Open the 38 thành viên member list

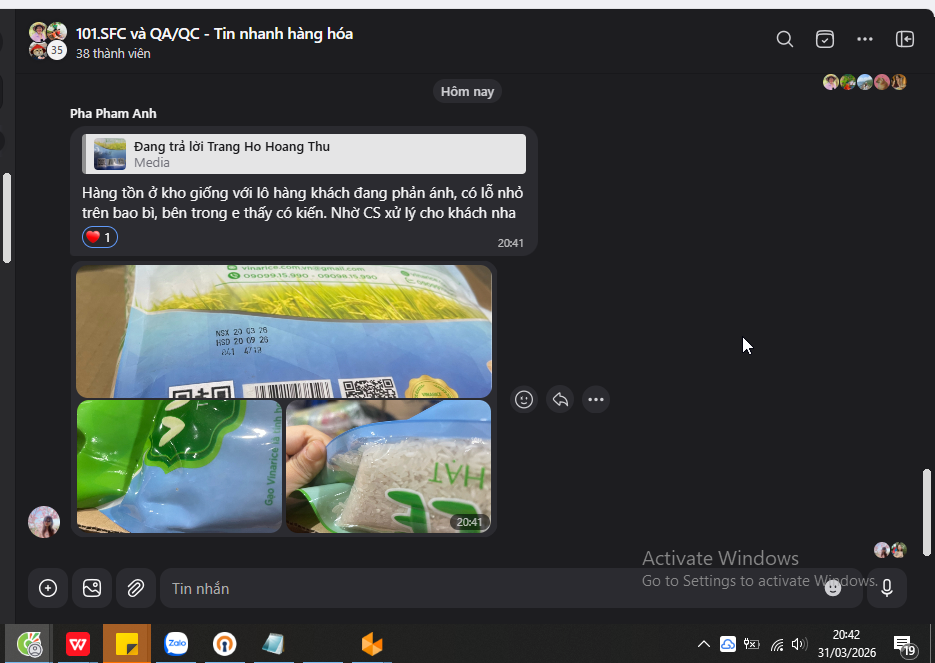coord(113,54)
